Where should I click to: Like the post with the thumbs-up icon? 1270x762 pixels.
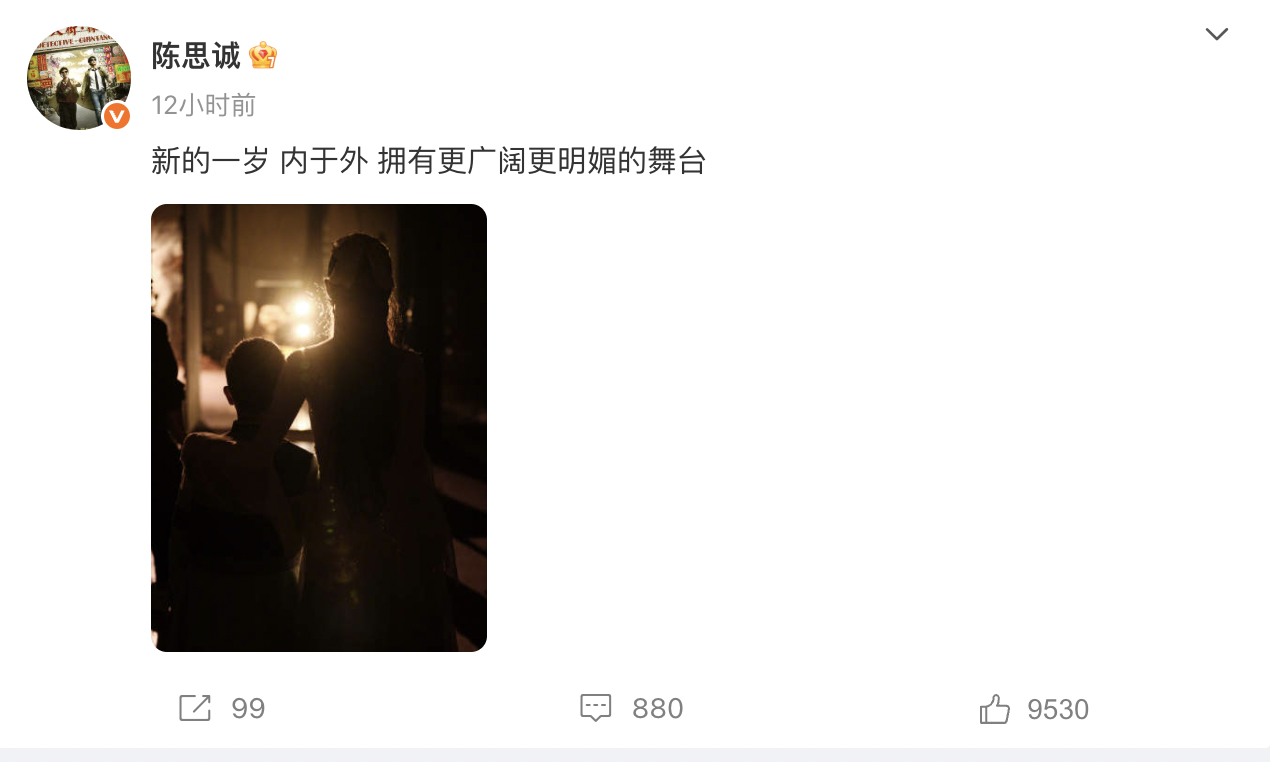[x=995, y=709]
